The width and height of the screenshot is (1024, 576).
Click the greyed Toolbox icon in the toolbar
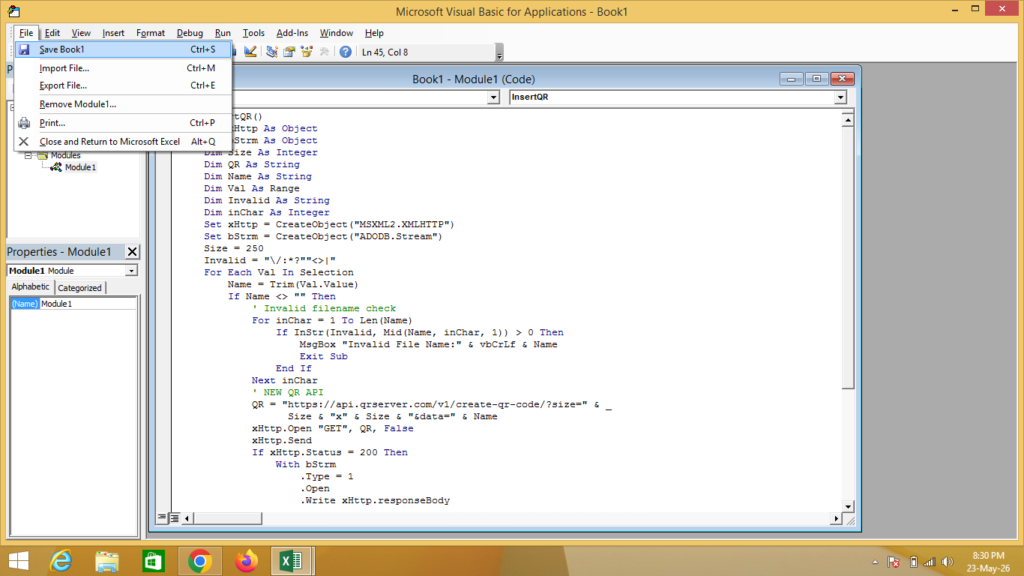point(324,52)
